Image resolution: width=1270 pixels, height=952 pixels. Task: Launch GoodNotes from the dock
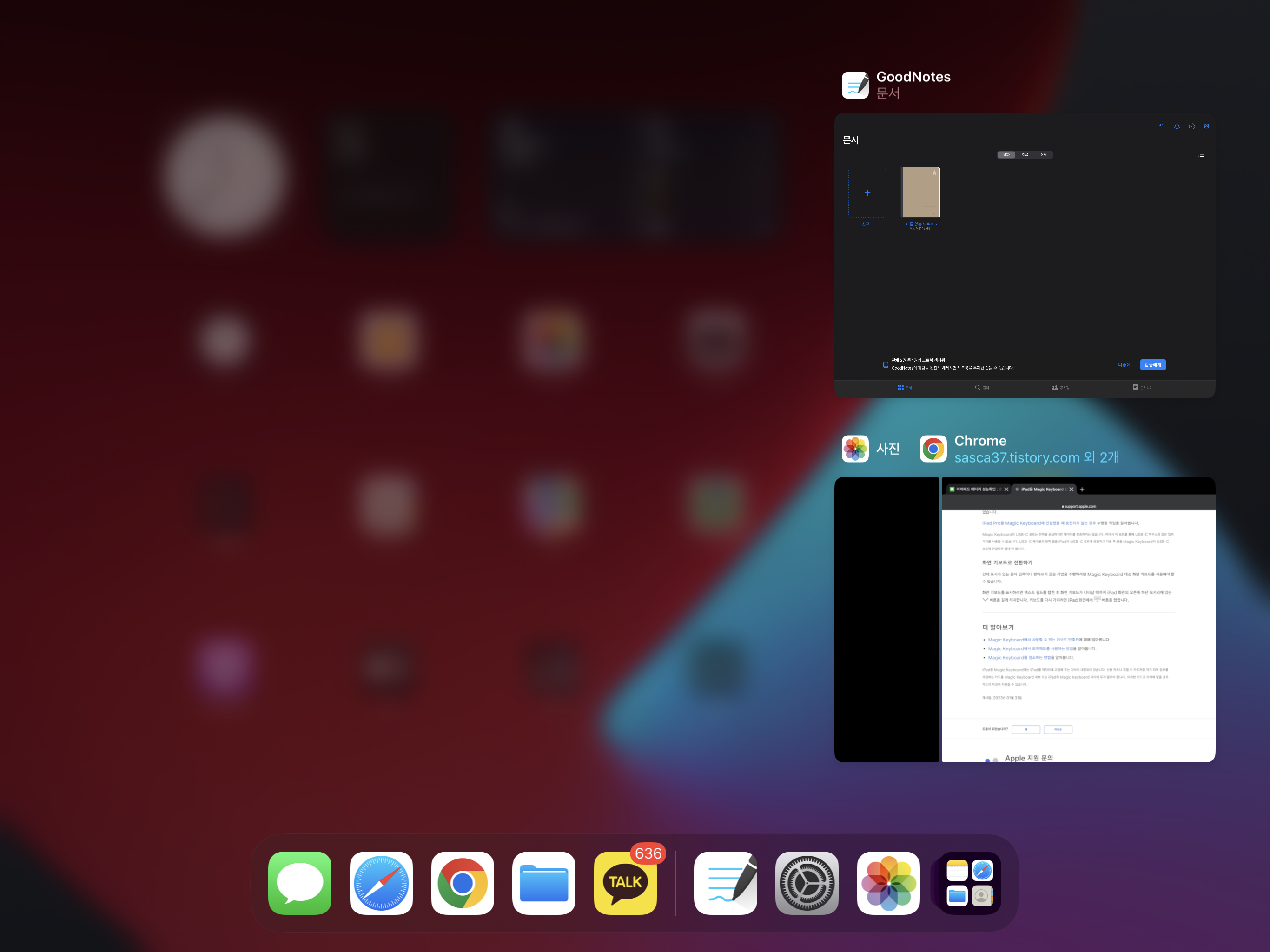coord(725,883)
